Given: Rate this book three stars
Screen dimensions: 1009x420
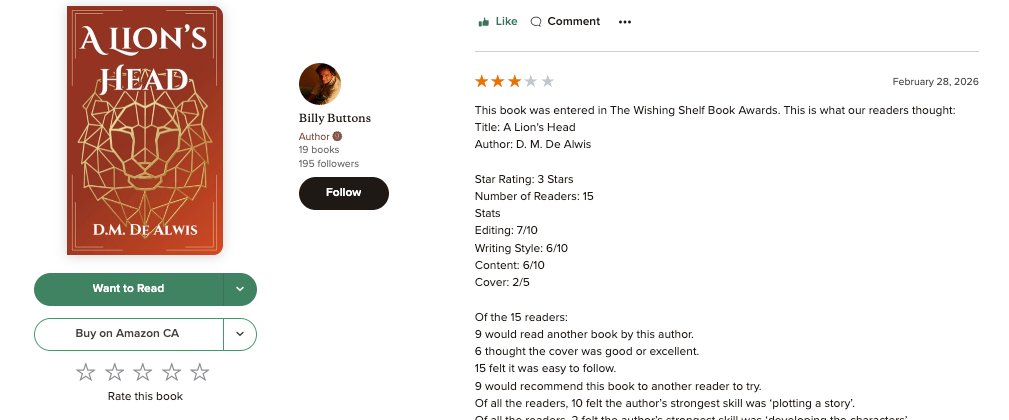Looking at the screenshot, I should coord(143,372).
